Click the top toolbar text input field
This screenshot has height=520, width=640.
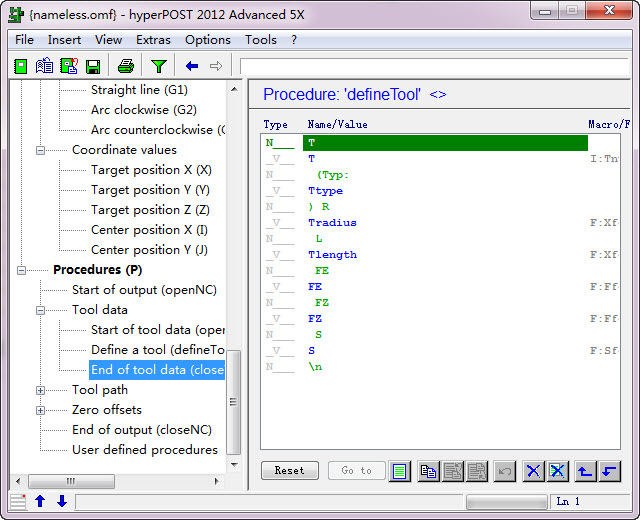[x=434, y=66]
